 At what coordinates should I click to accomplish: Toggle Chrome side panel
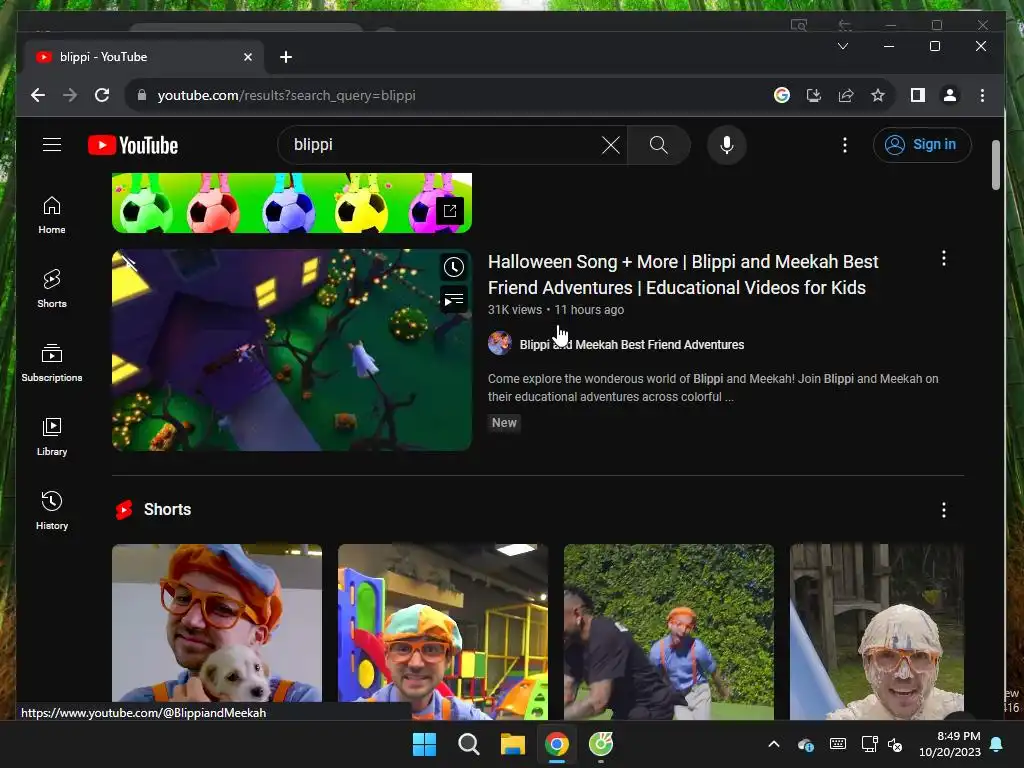point(918,95)
